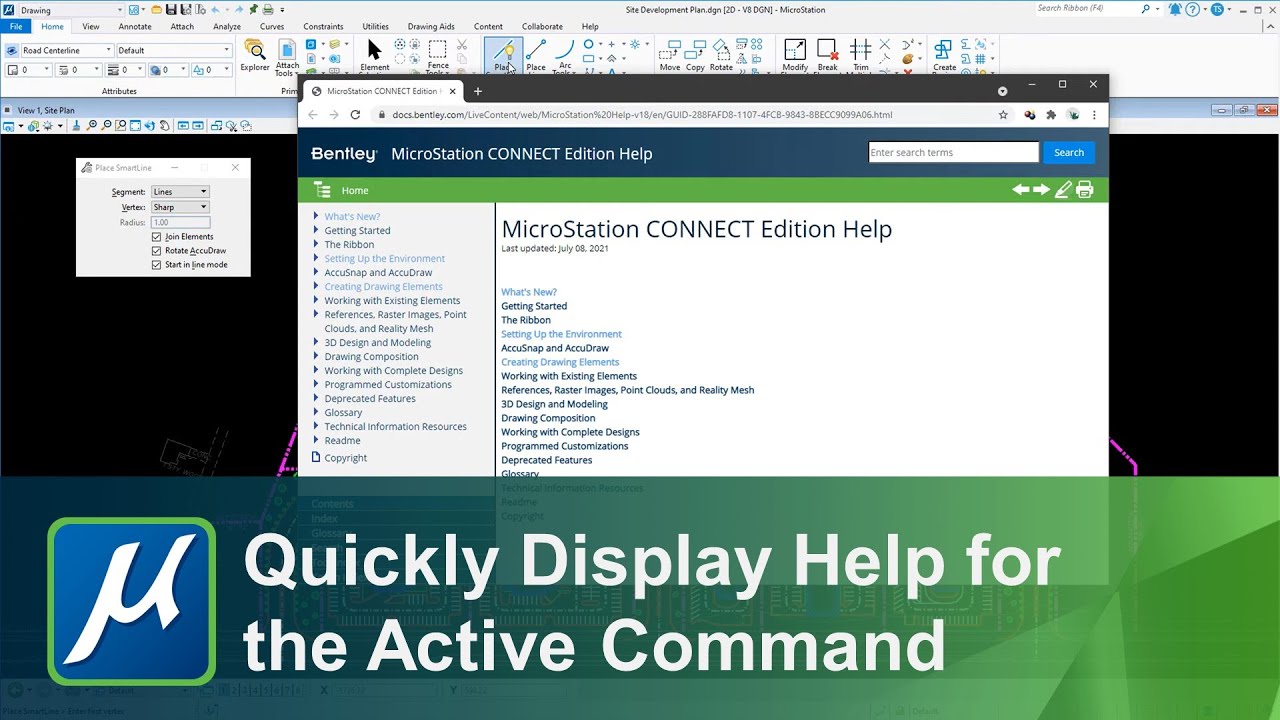Open the File tab
This screenshot has width=1280, height=720.
pos(16,27)
